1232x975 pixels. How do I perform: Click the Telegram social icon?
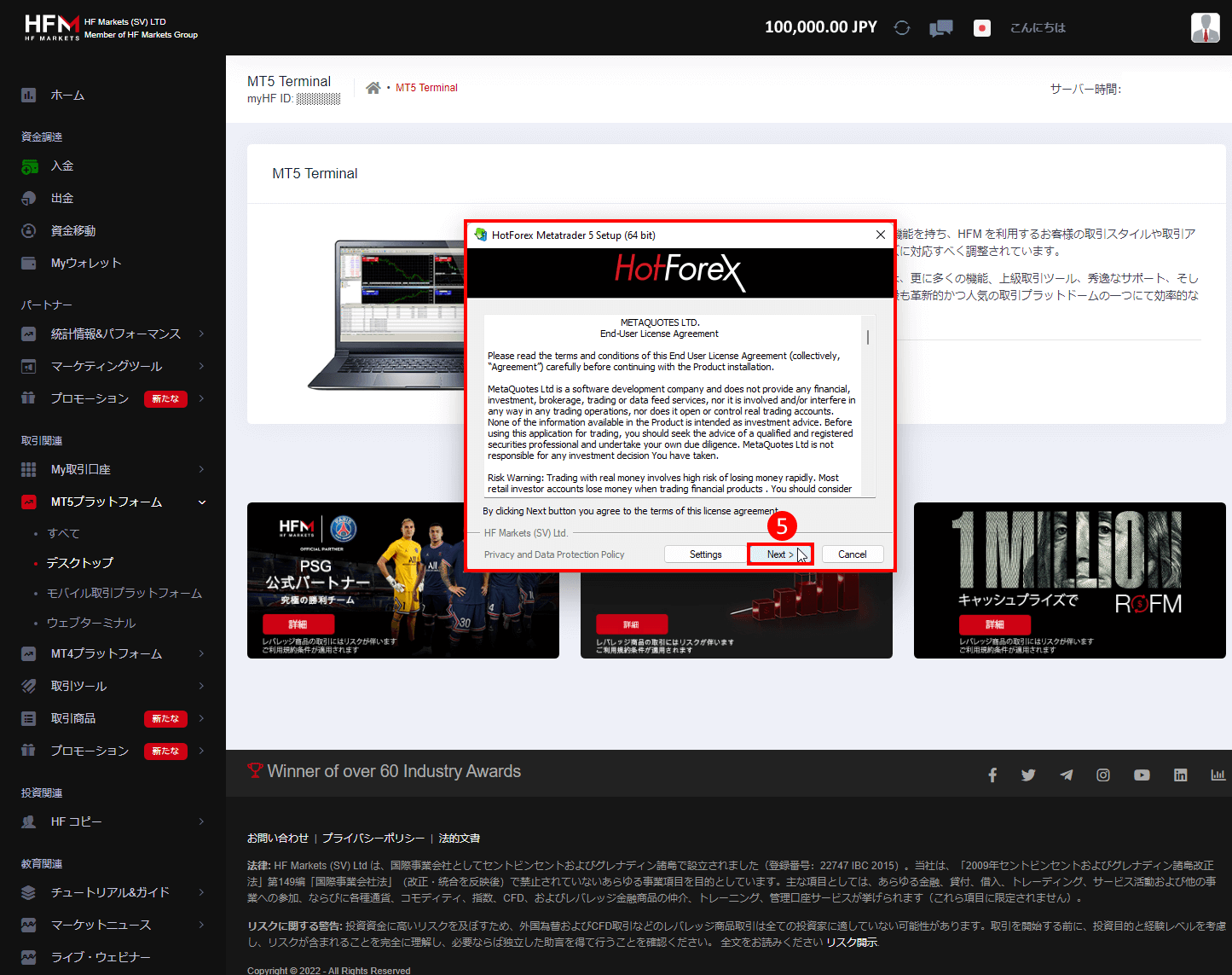(x=1066, y=775)
